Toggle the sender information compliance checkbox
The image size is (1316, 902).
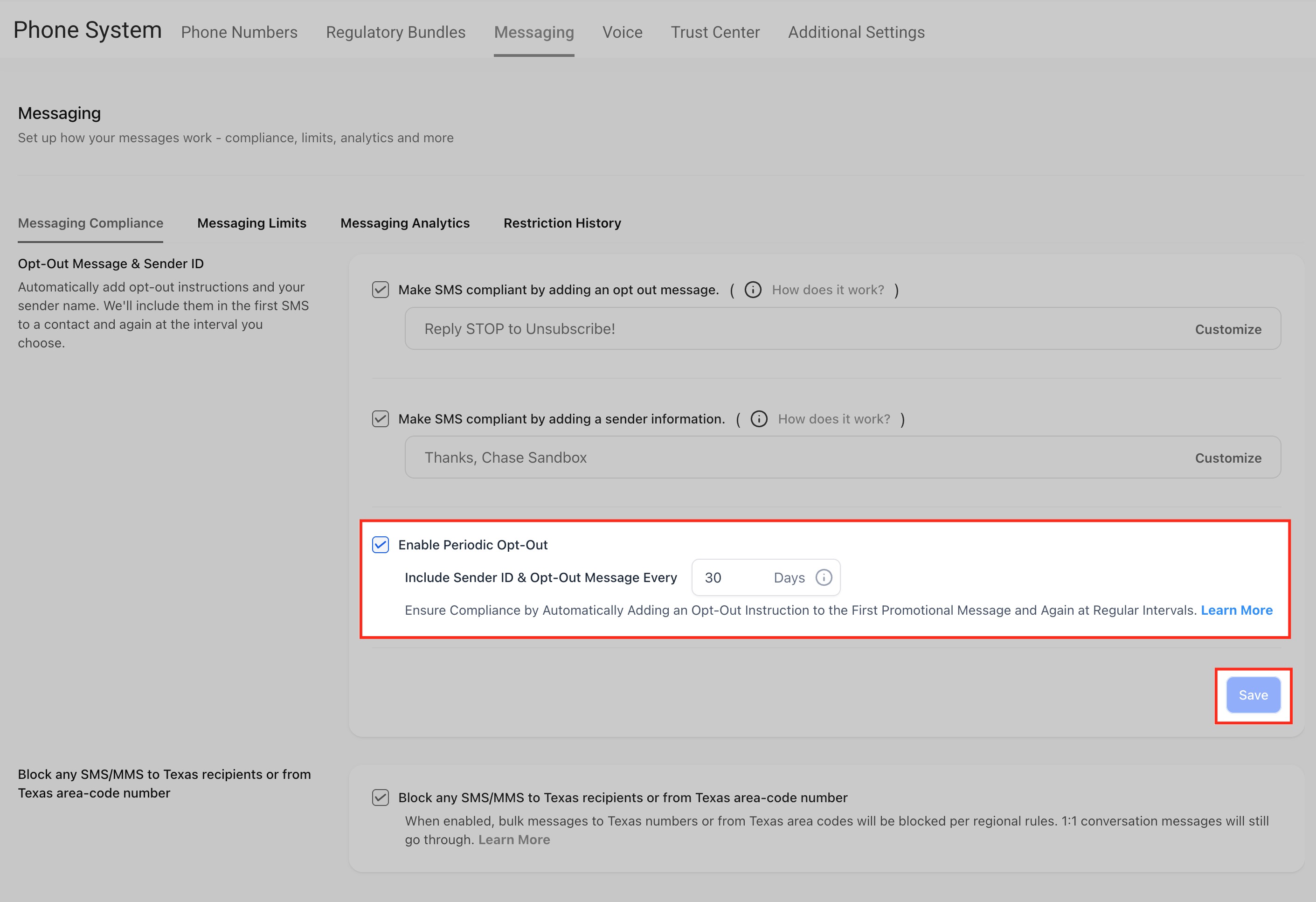pyautogui.click(x=381, y=419)
